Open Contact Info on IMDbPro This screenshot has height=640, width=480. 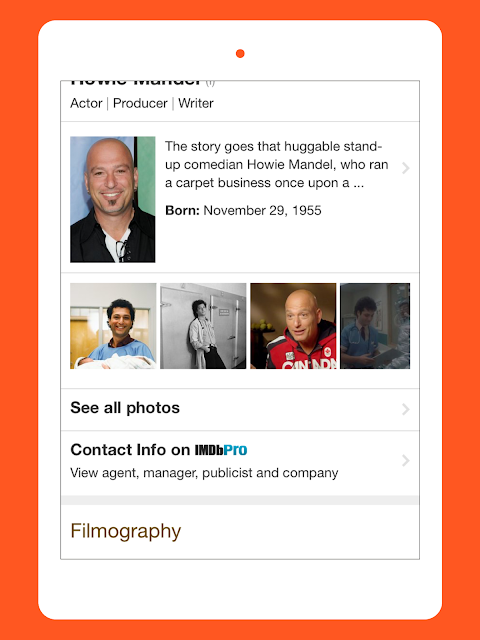point(240,462)
